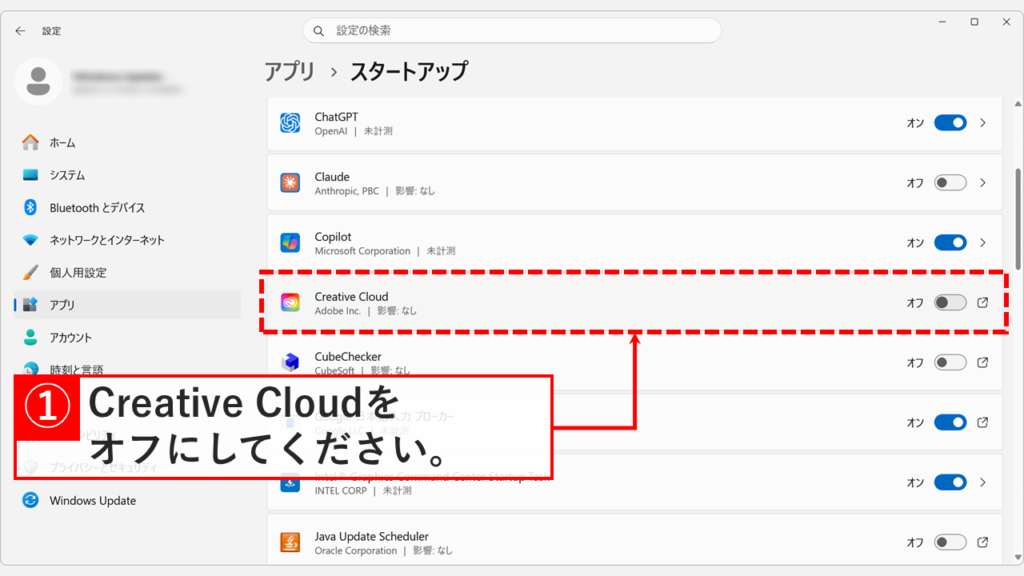Click the Windows Update icon in the sidebar
The height and width of the screenshot is (576, 1024).
[x=28, y=501]
